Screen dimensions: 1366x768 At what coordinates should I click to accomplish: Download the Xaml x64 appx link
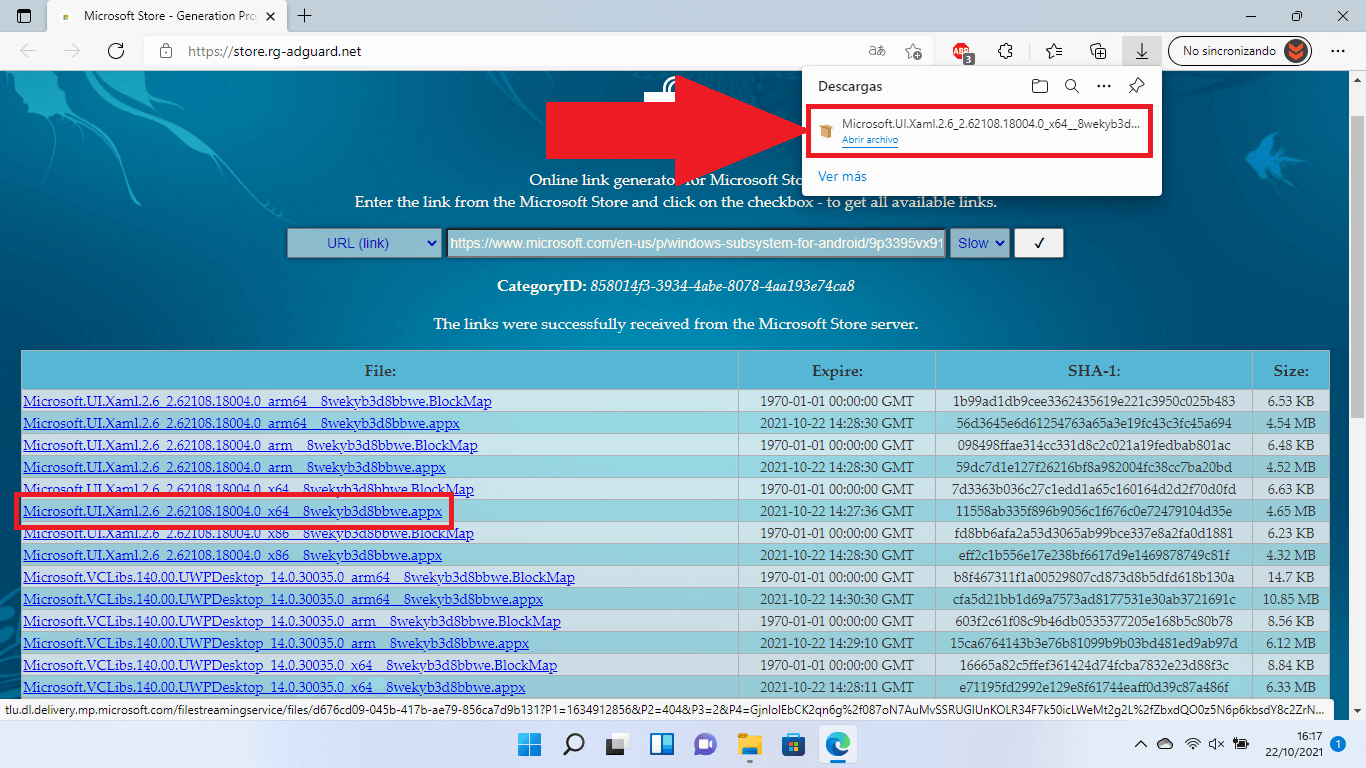[232, 511]
